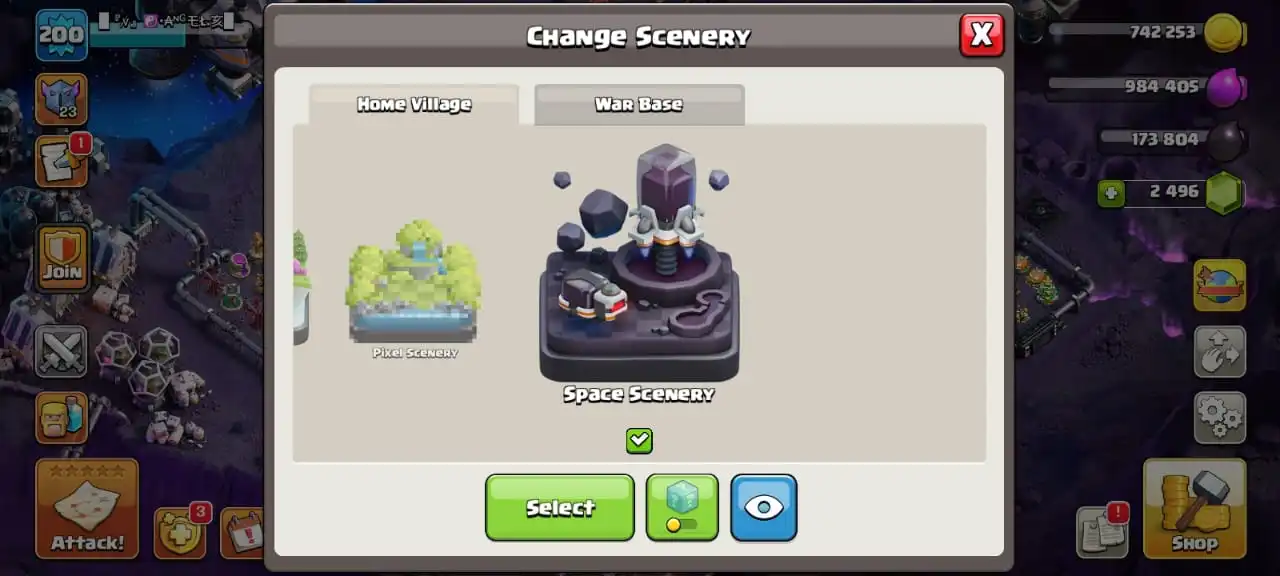This screenshot has height=576, width=1280.
Task: Switch to the War Base tab
Action: (639, 104)
